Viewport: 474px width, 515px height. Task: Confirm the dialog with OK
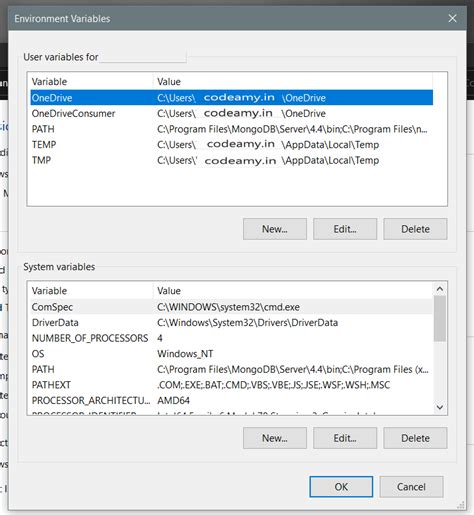[341, 487]
